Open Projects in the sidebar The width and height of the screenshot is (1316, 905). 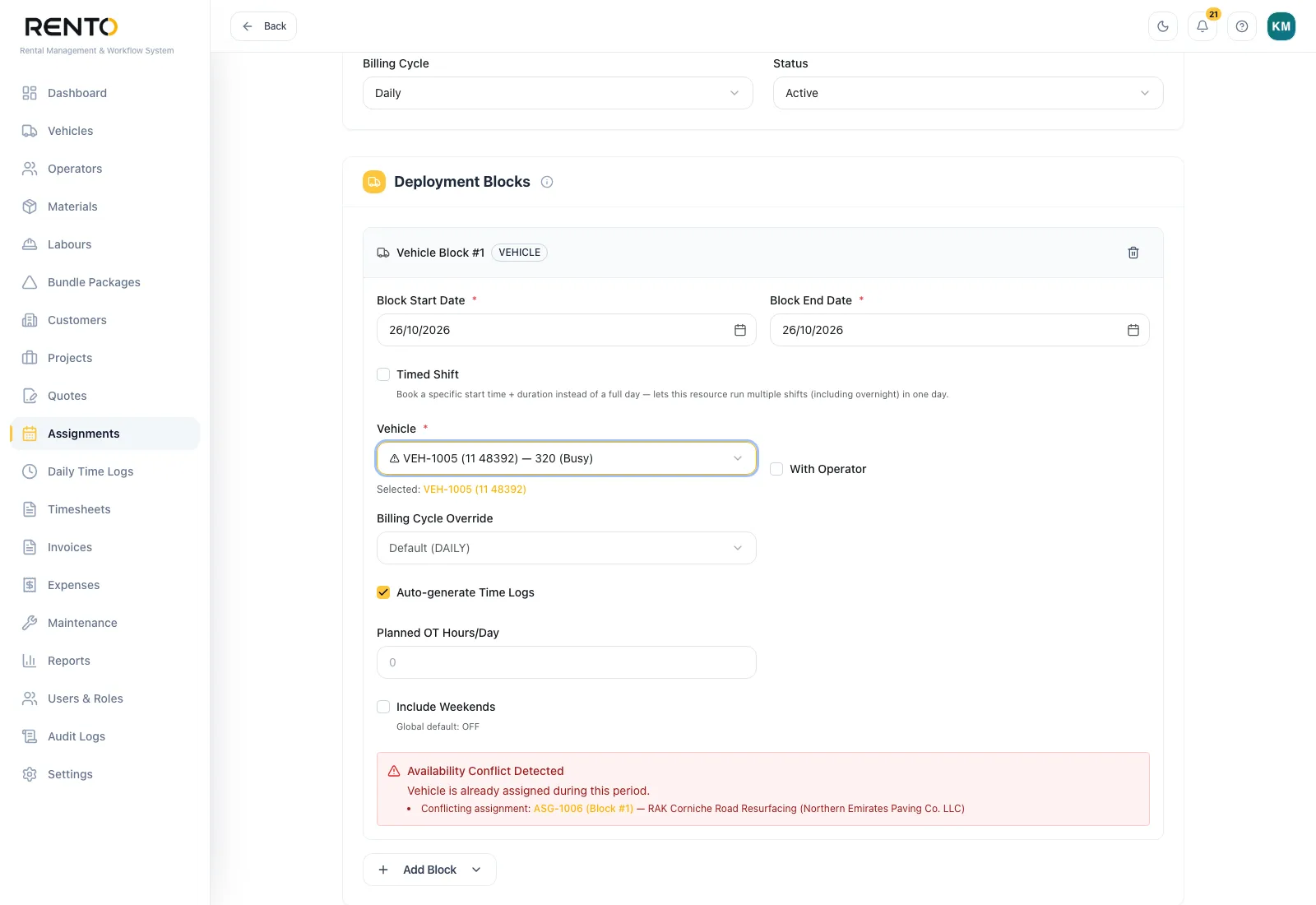coord(104,358)
